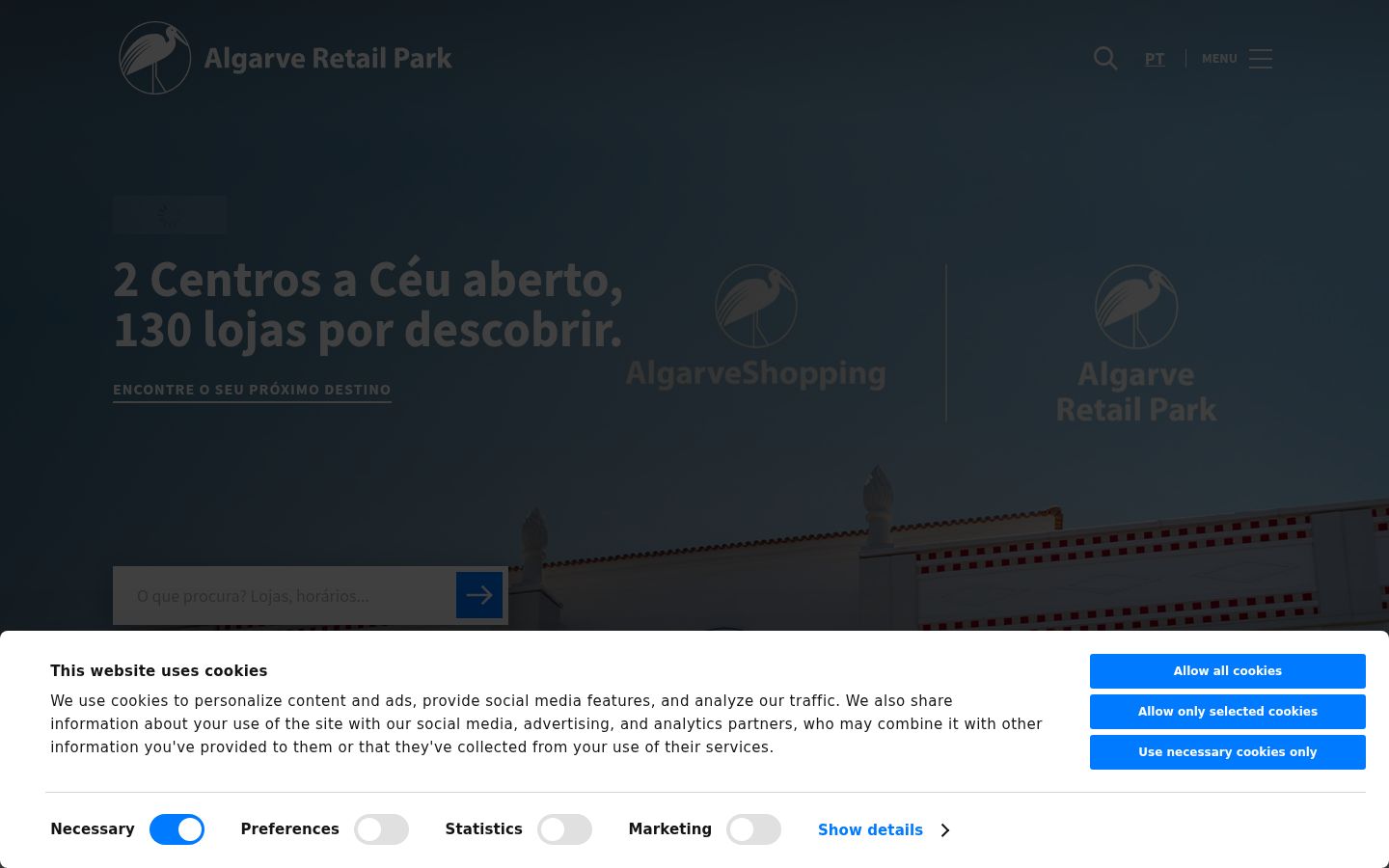The width and height of the screenshot is (1389, 868).
Task: Click Allow all cookies
Action: pyautogui.click(x=1228, y=671)
